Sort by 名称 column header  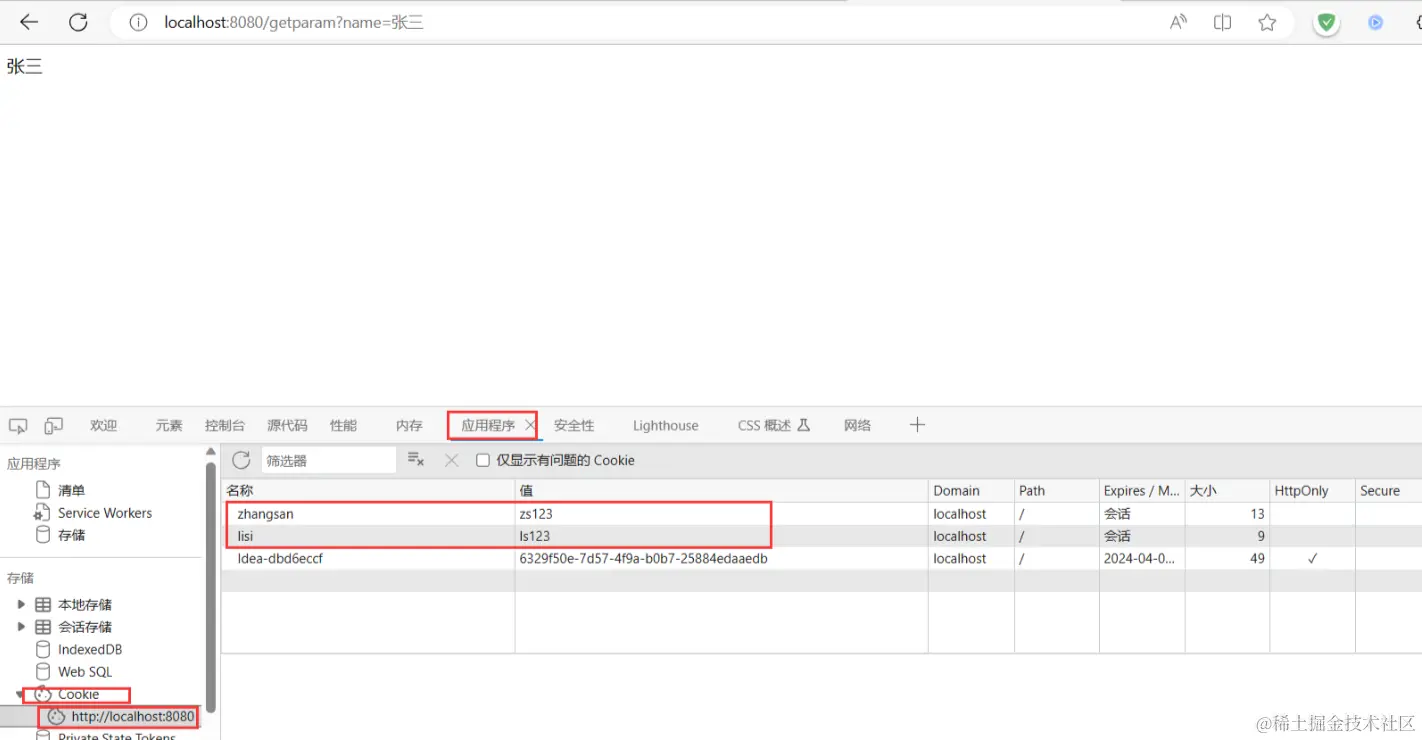pos(368,491)
